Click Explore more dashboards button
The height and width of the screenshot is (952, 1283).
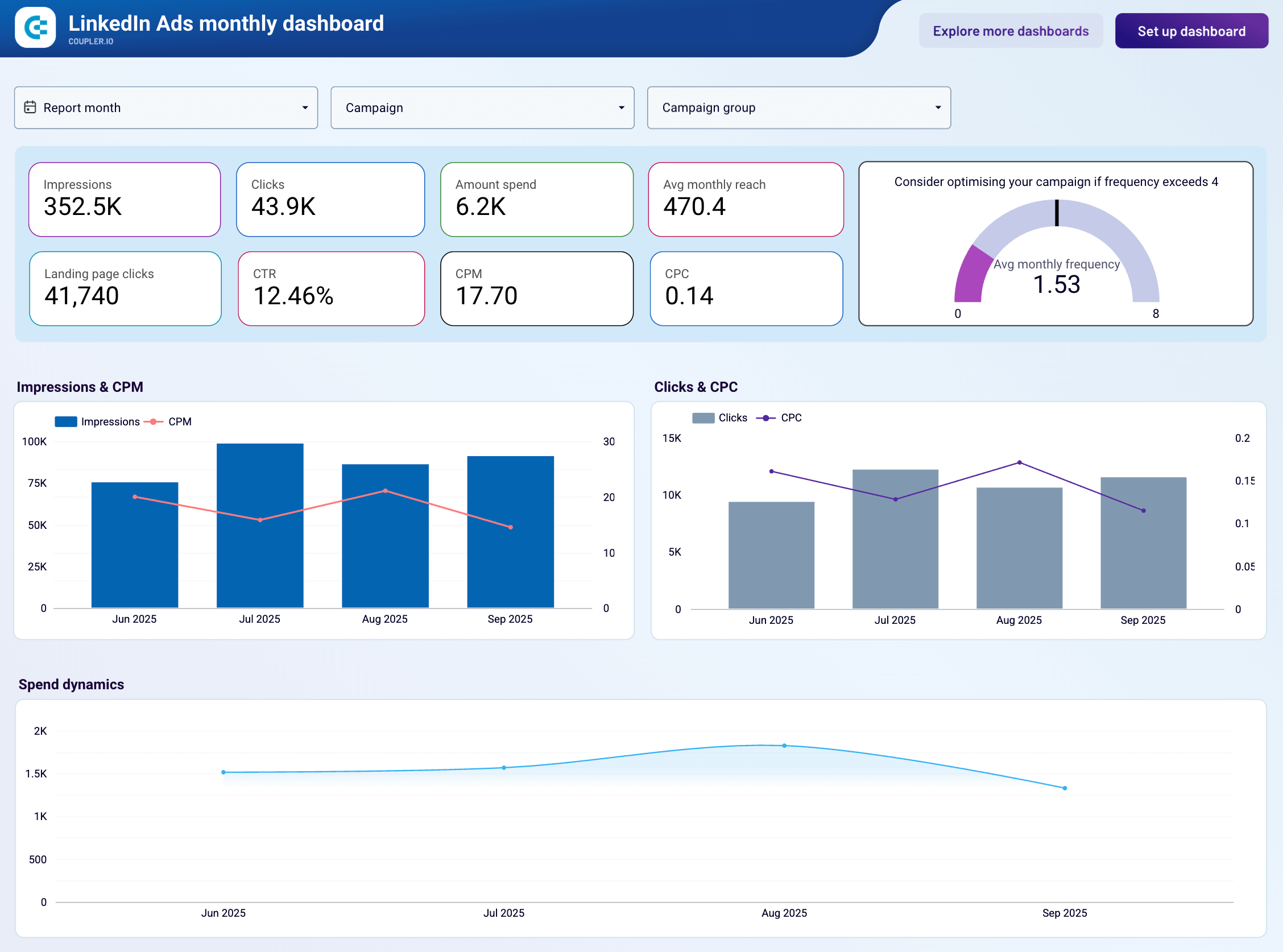[1011, 31]
